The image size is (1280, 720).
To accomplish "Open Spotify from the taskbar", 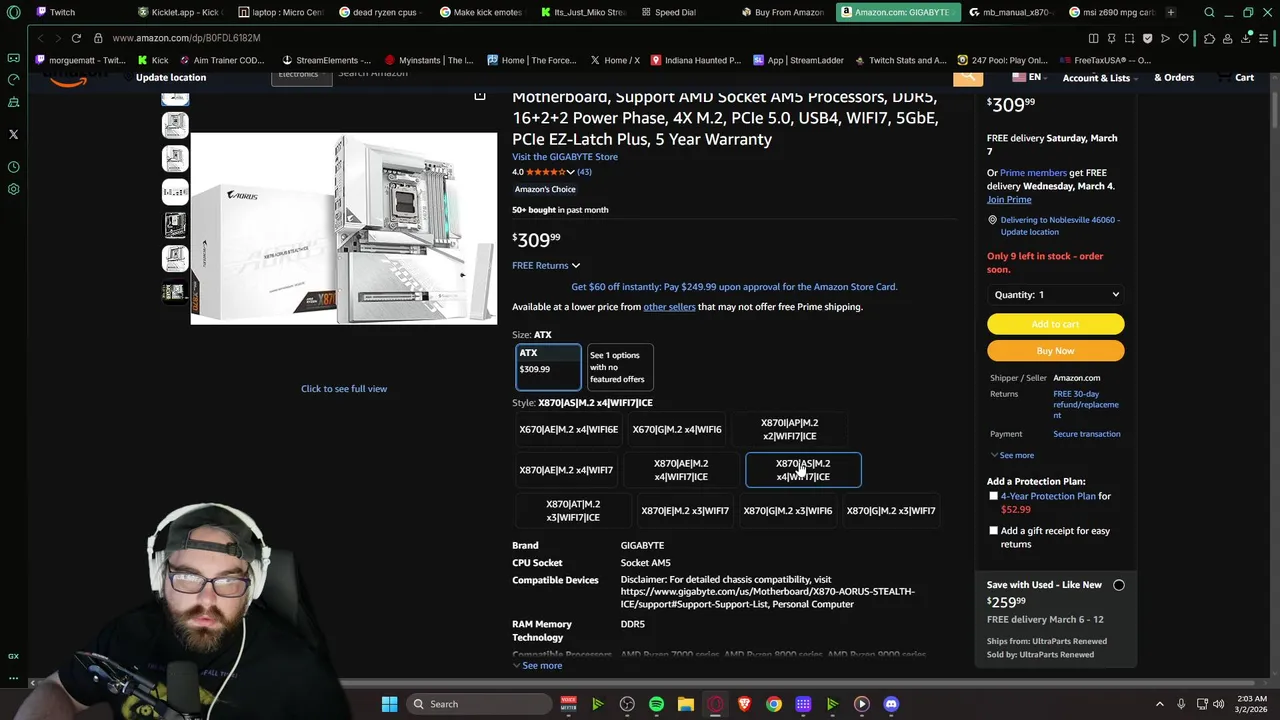I will pyautogui.click(x=656, y=704).
